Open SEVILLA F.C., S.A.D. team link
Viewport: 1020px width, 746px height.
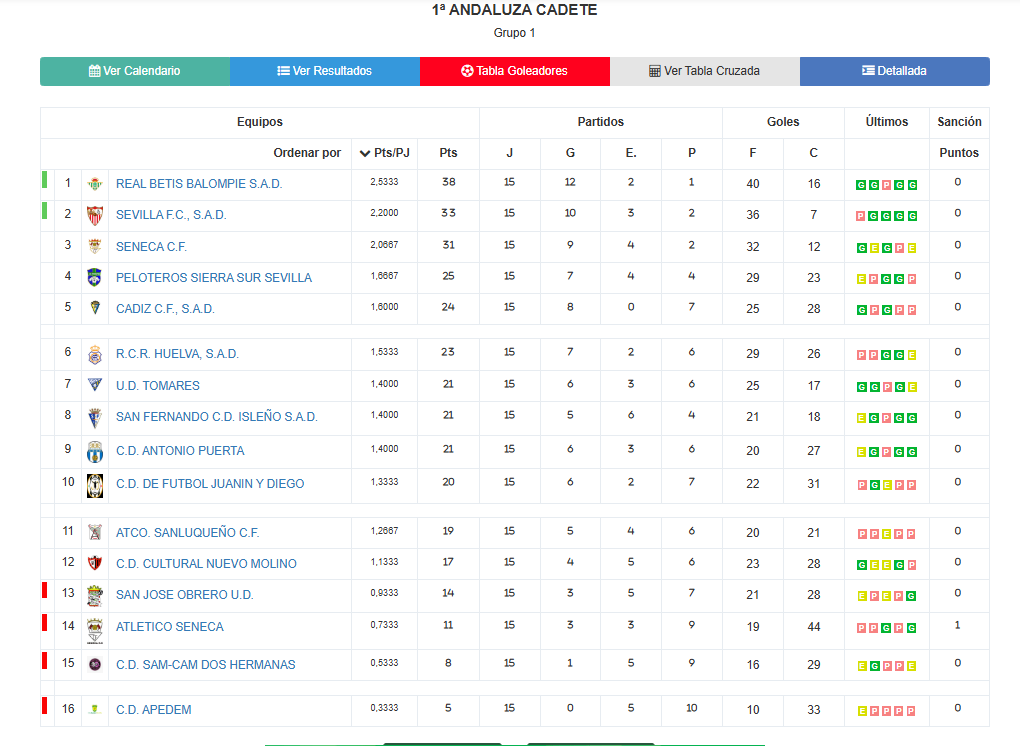(171, 215)
